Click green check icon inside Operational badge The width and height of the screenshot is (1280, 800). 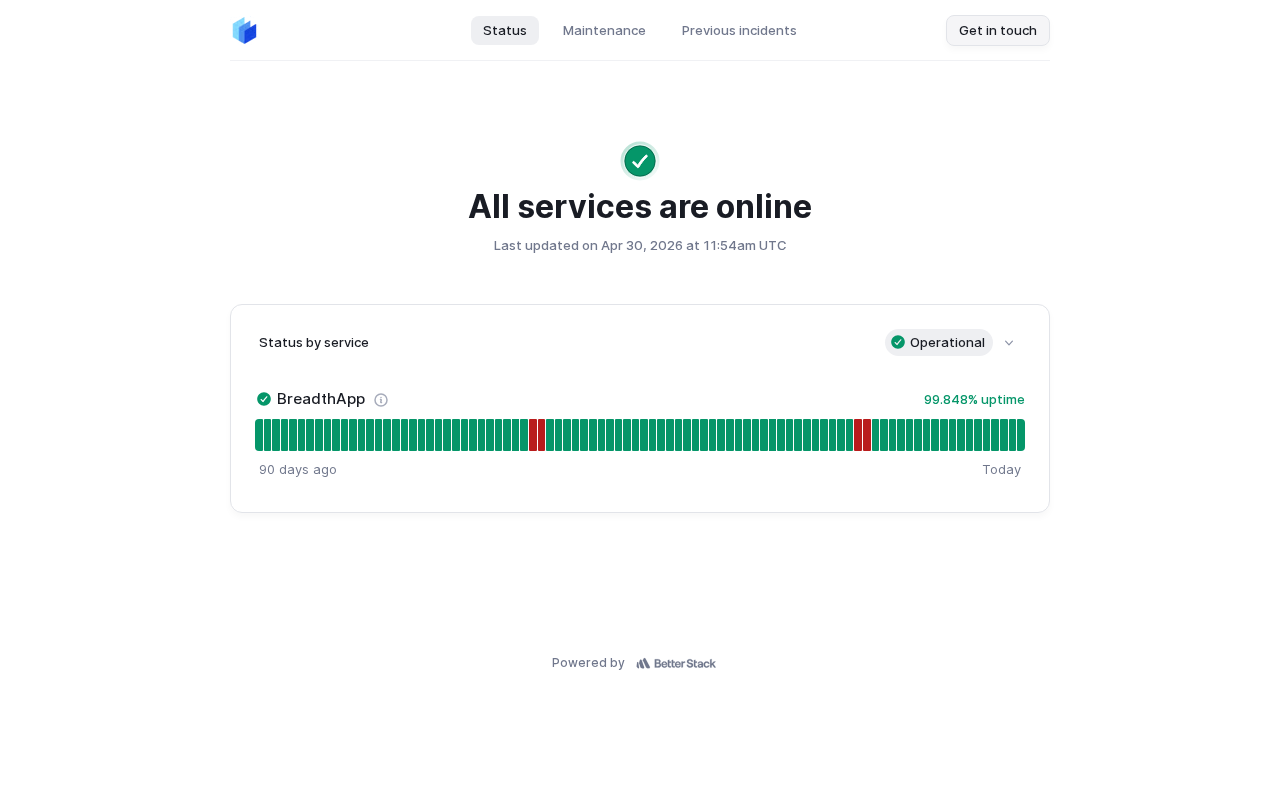[x=898, y=342]
